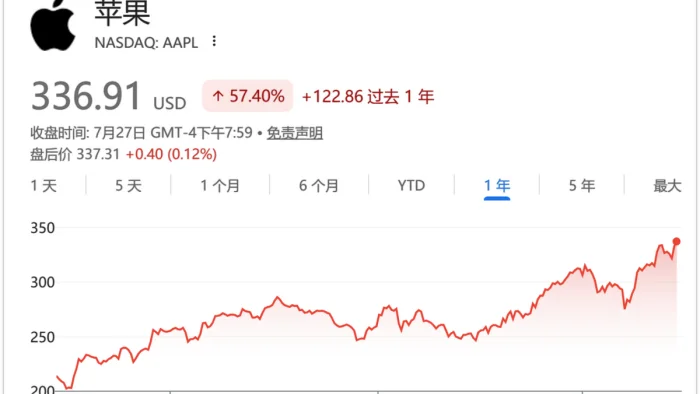Open the three-dot more options menu
Viewport: 700px width, 394px height.
point(214,41)
